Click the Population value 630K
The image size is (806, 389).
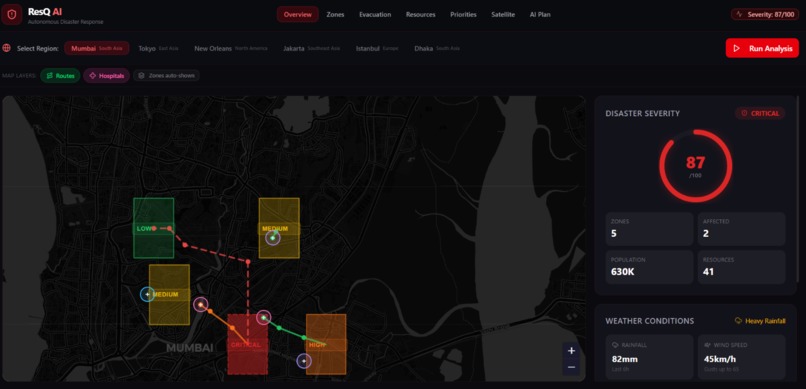click(x=622, y=271)
